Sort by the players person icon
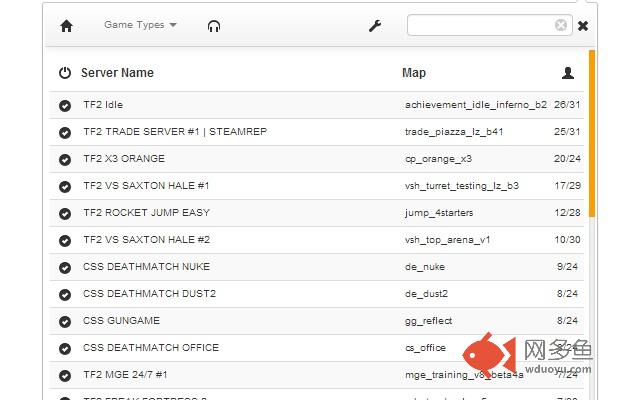640x400 pixels. [x=568, y=73]
